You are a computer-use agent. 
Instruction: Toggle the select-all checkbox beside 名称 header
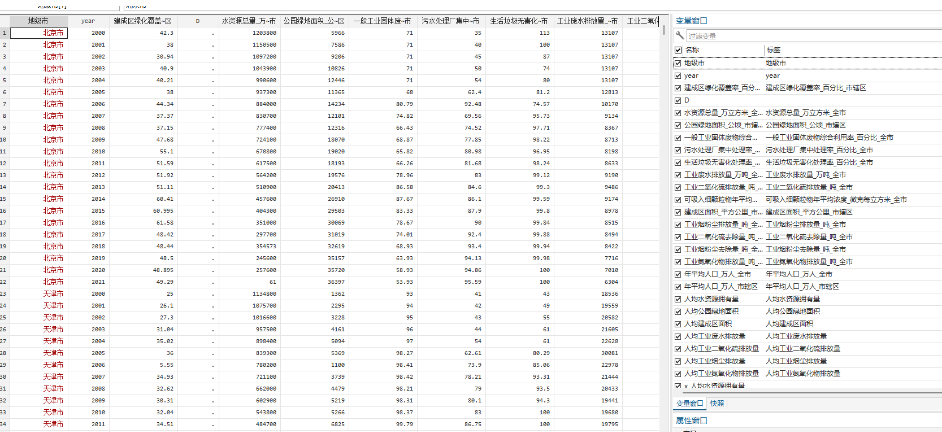[678, 50]
